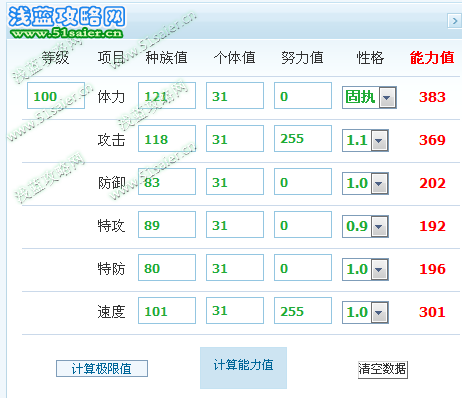This screenshot has width=462, height=398.
Task: Click the 性格 column header
Action: [370, 58]
